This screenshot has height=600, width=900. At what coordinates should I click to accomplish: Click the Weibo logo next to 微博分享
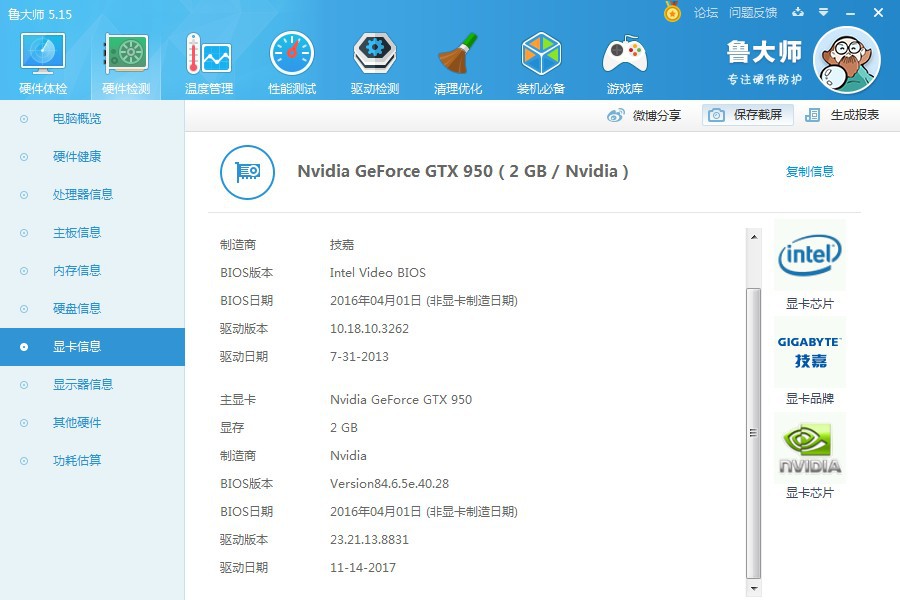616,115
